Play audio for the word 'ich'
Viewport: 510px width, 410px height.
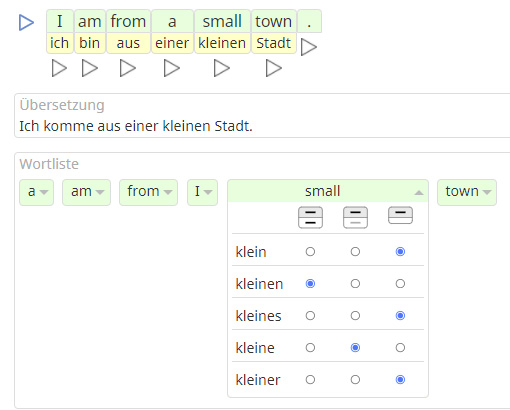(x=59, y=68)
